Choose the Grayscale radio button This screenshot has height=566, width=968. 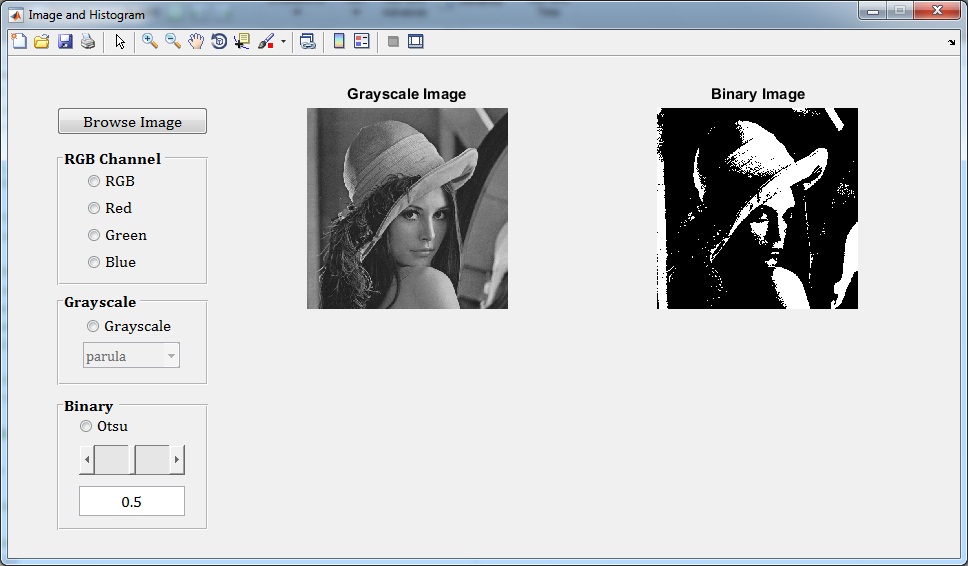(x=93, y=326)
